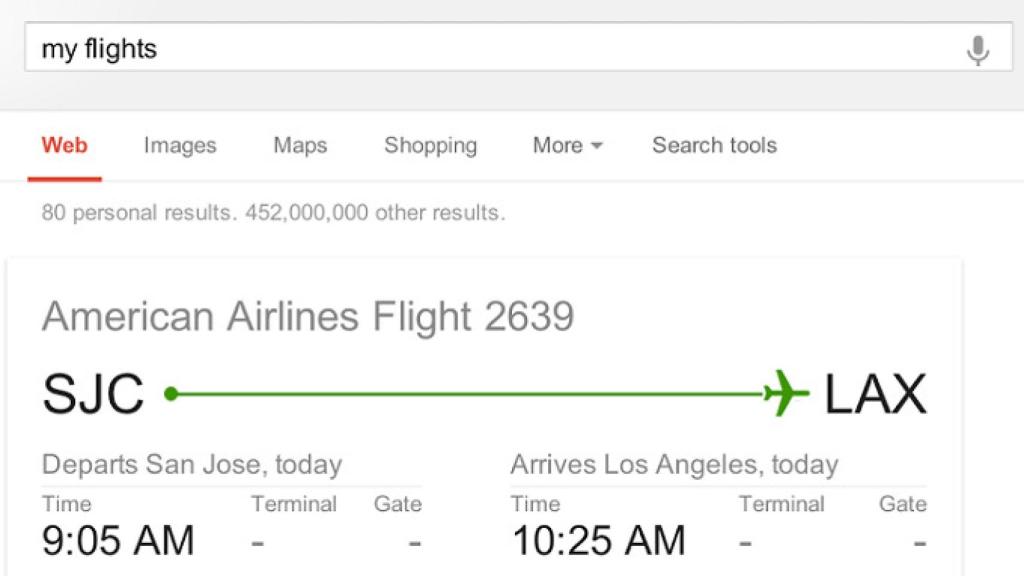Image resolution: width=1024 pixels, height=576 pixels.
Task: Select the Web tab
Action: pos(64,146)
